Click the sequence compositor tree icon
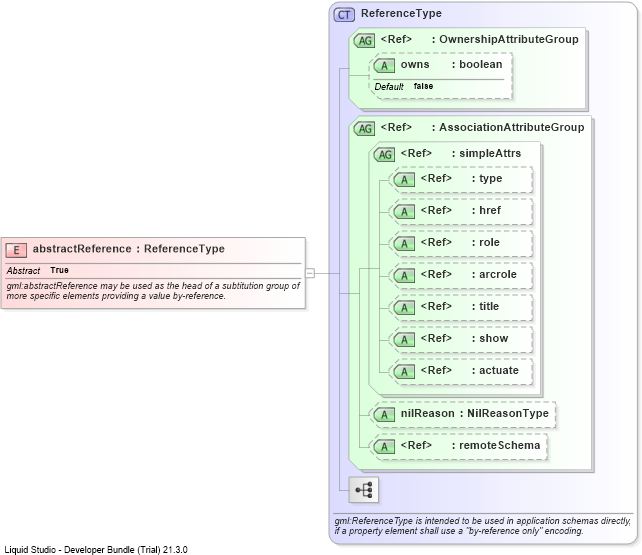The width and height of the screenshot is (642, 555). 364,490
